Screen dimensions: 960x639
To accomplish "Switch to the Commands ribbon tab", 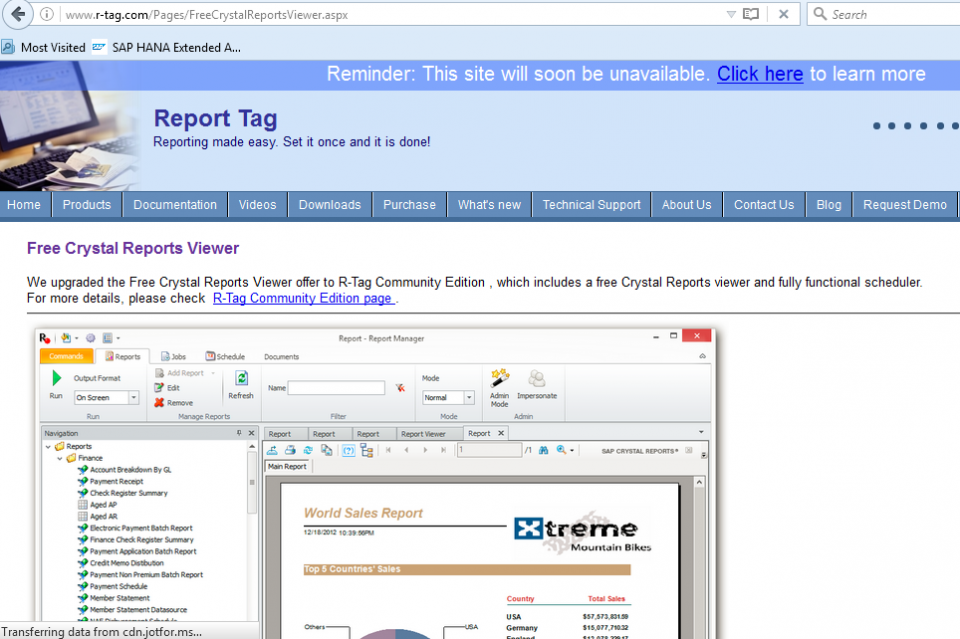I will [x=66, y=356].
